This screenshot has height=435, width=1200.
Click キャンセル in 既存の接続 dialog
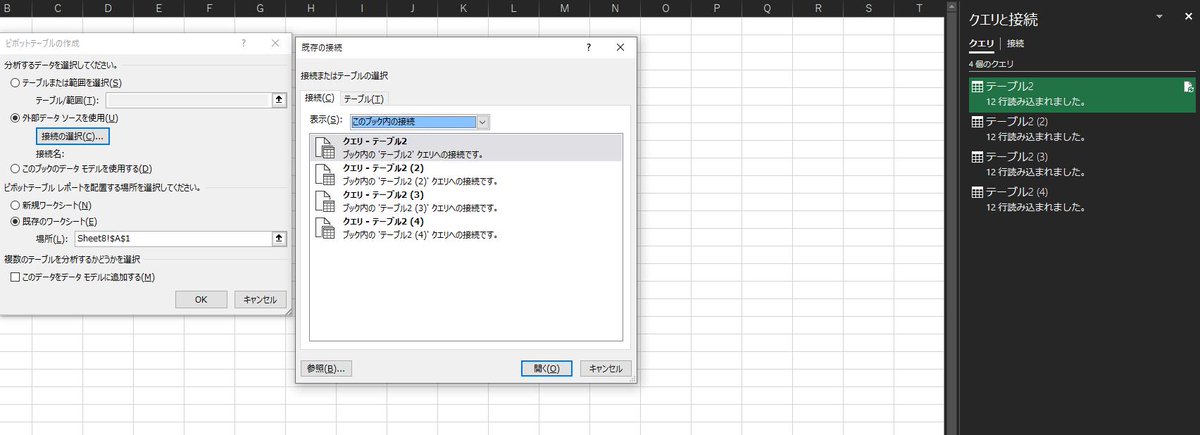pyautogui.click(x=606, y=368)
